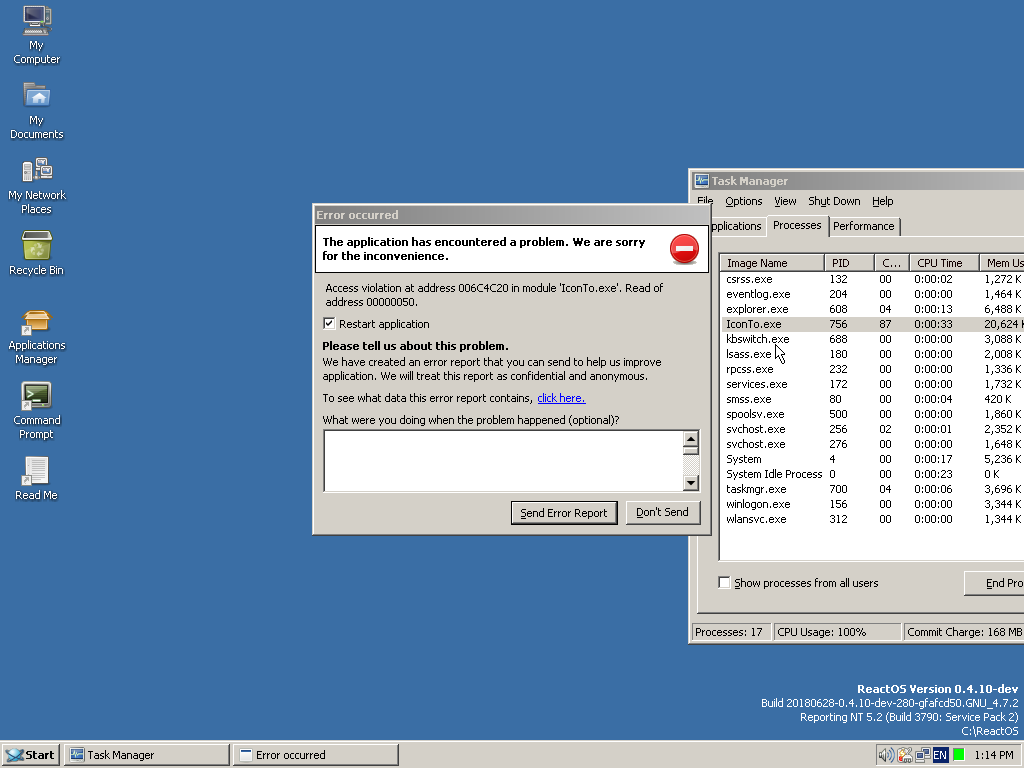Open the My Computer desktop icon

(x=37, y=35)
